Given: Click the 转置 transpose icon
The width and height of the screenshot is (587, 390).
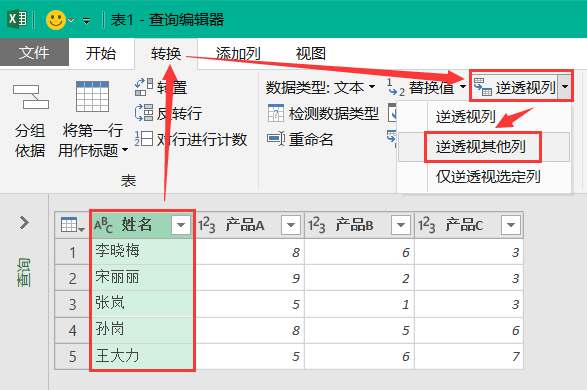Looking at the screenshot, I should pos(144,87).
